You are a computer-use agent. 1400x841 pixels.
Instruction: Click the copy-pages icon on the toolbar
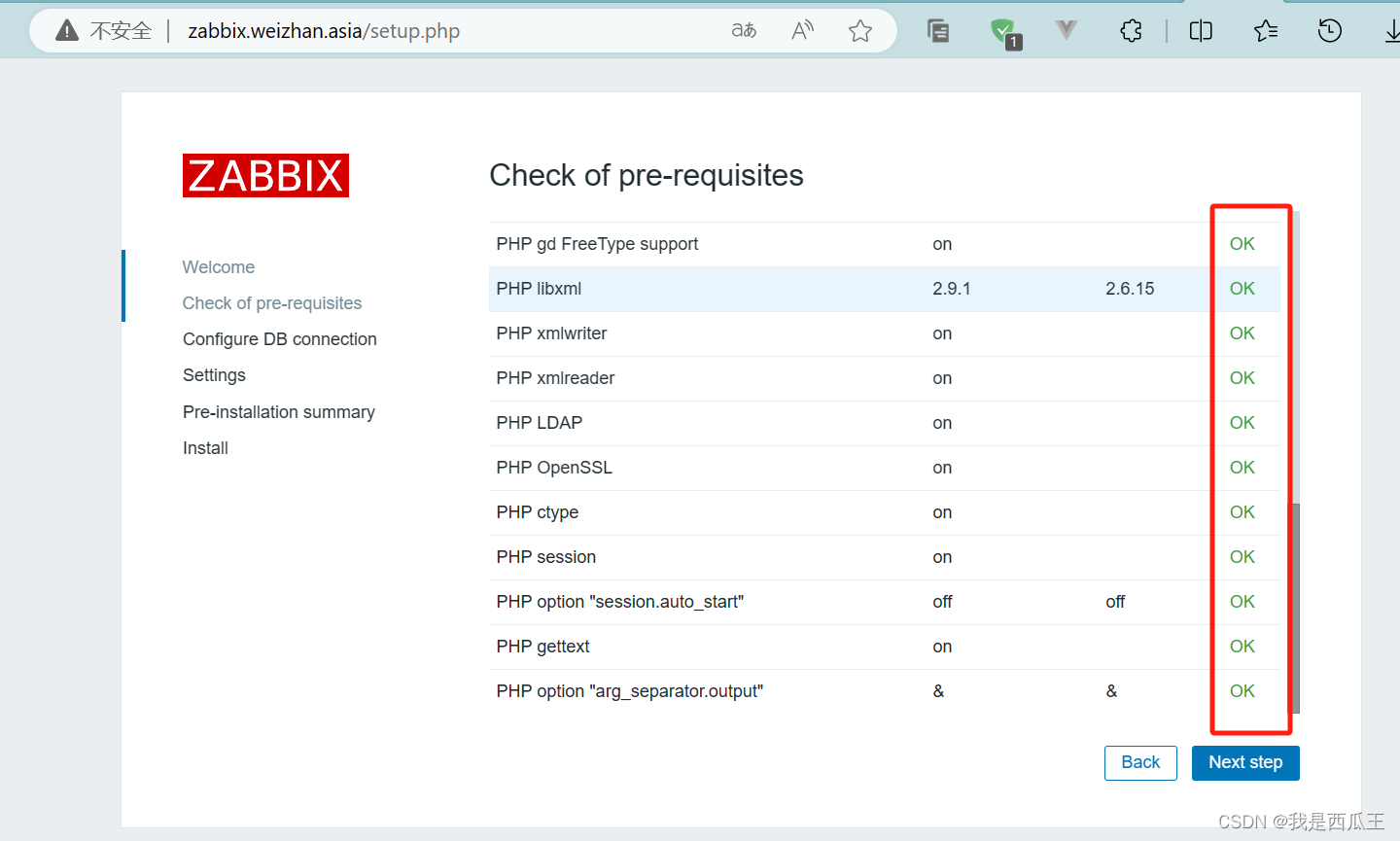938,30
